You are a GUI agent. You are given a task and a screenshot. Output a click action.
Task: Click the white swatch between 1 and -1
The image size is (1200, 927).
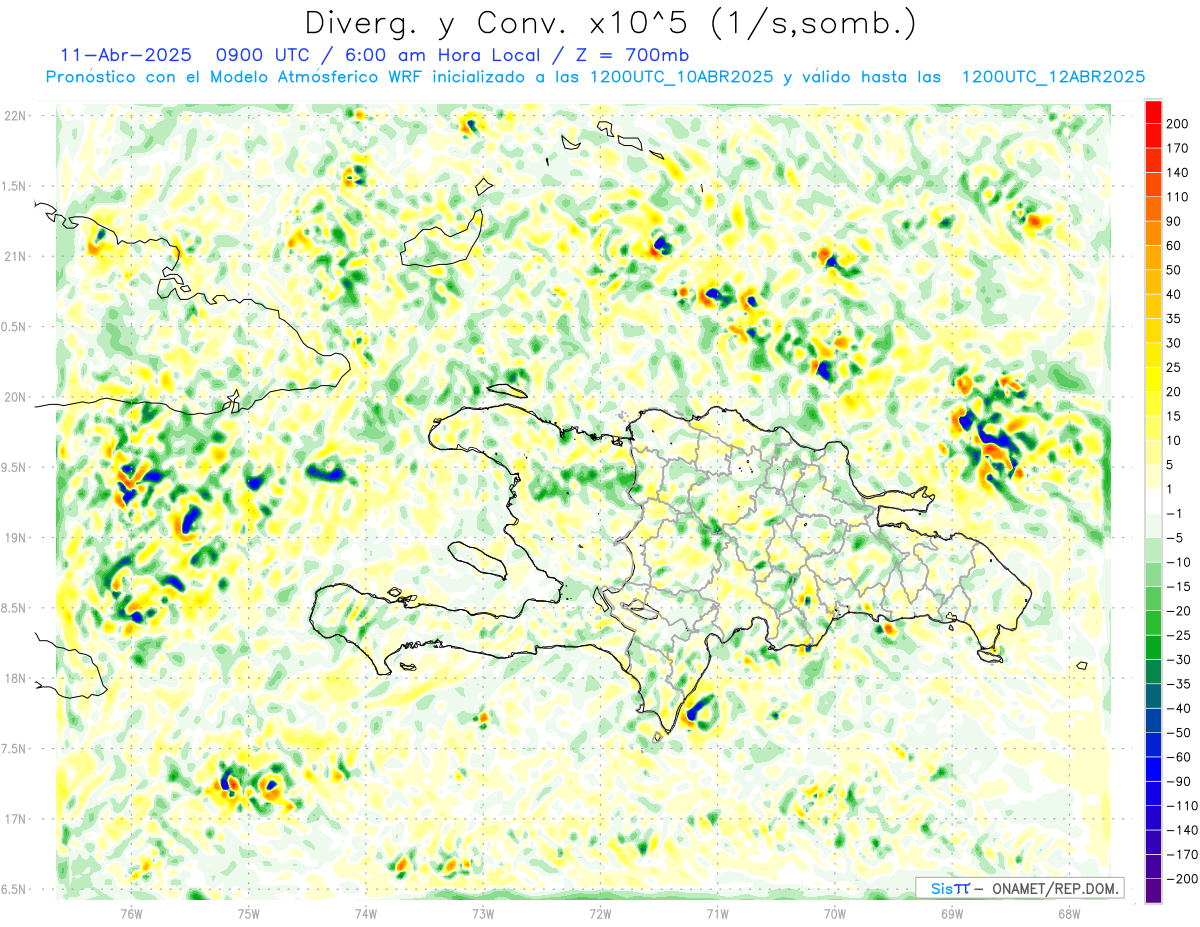[x=1153, y=501]
